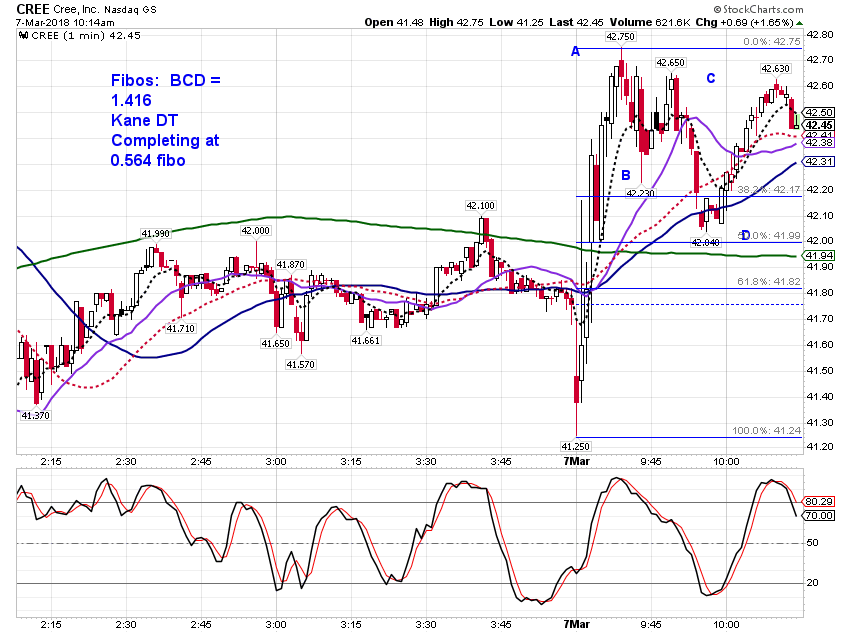850x633 pixels.
Task: Click the '61.8%: 41.82' Fibonacci label
Action: [769, 282]
